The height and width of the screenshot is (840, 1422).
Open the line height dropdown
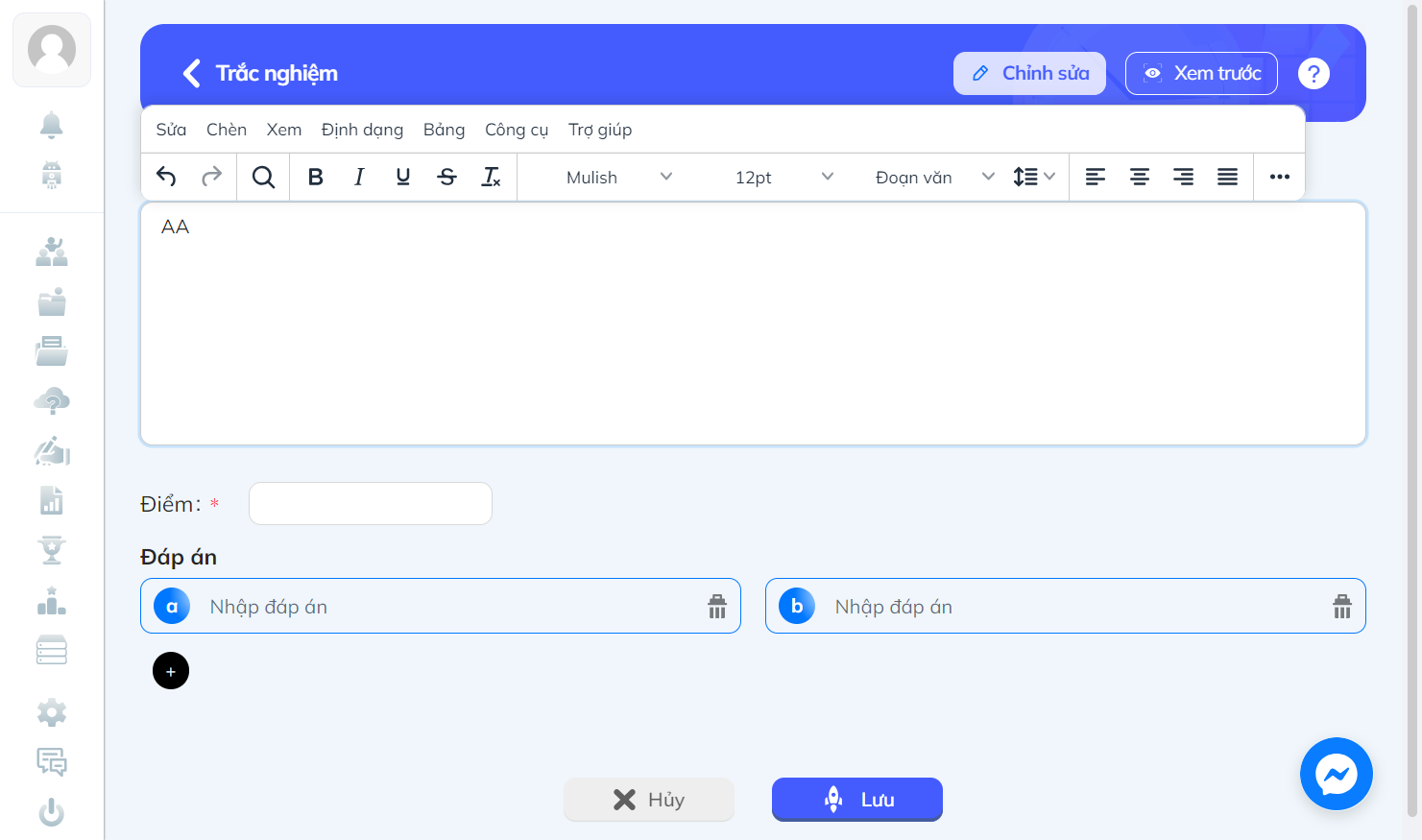coord(1034,177)
